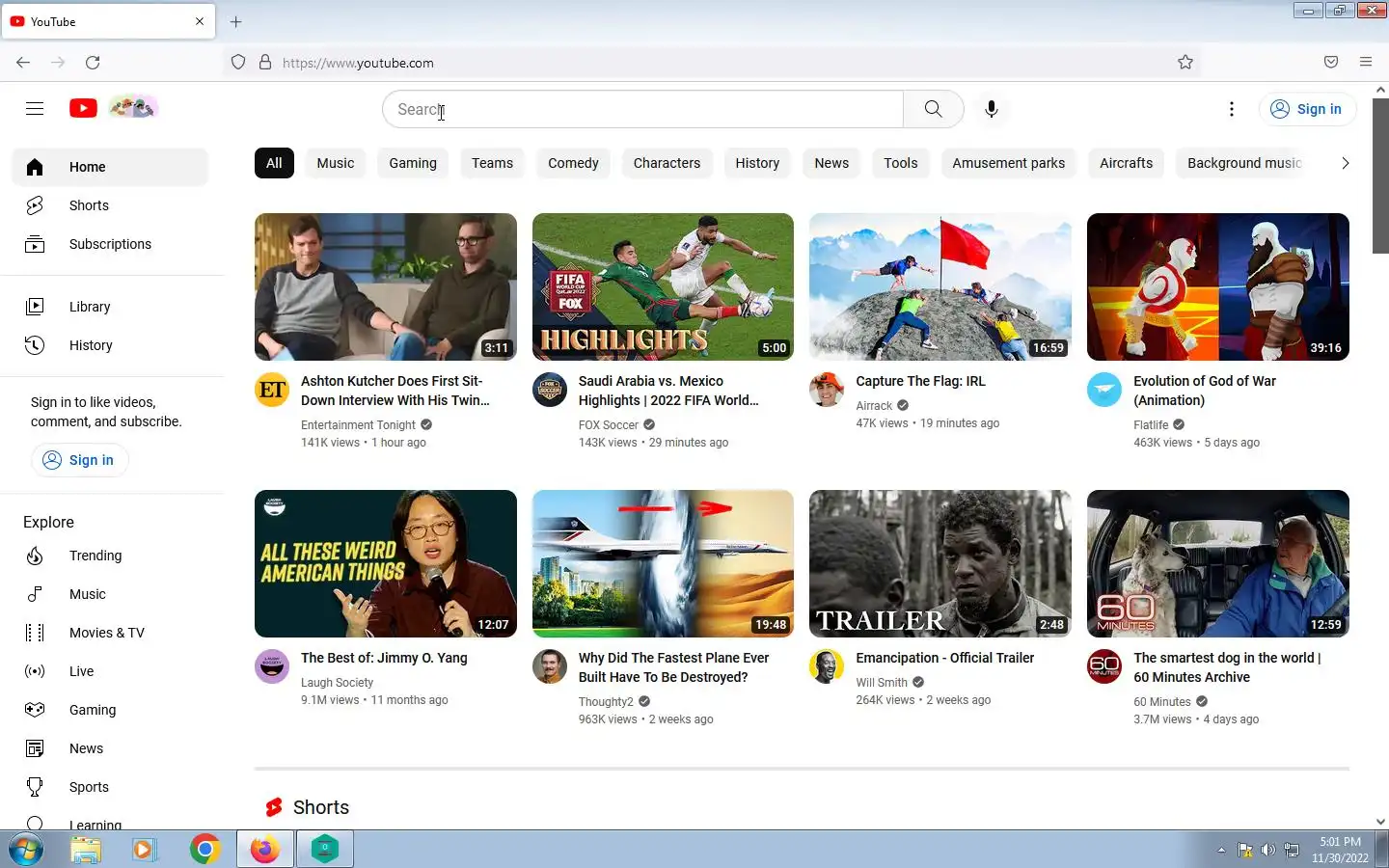Click inside the YouTube search field
Image resolution: width=1389 pixels, height=868 pixels.
point(642,109)
